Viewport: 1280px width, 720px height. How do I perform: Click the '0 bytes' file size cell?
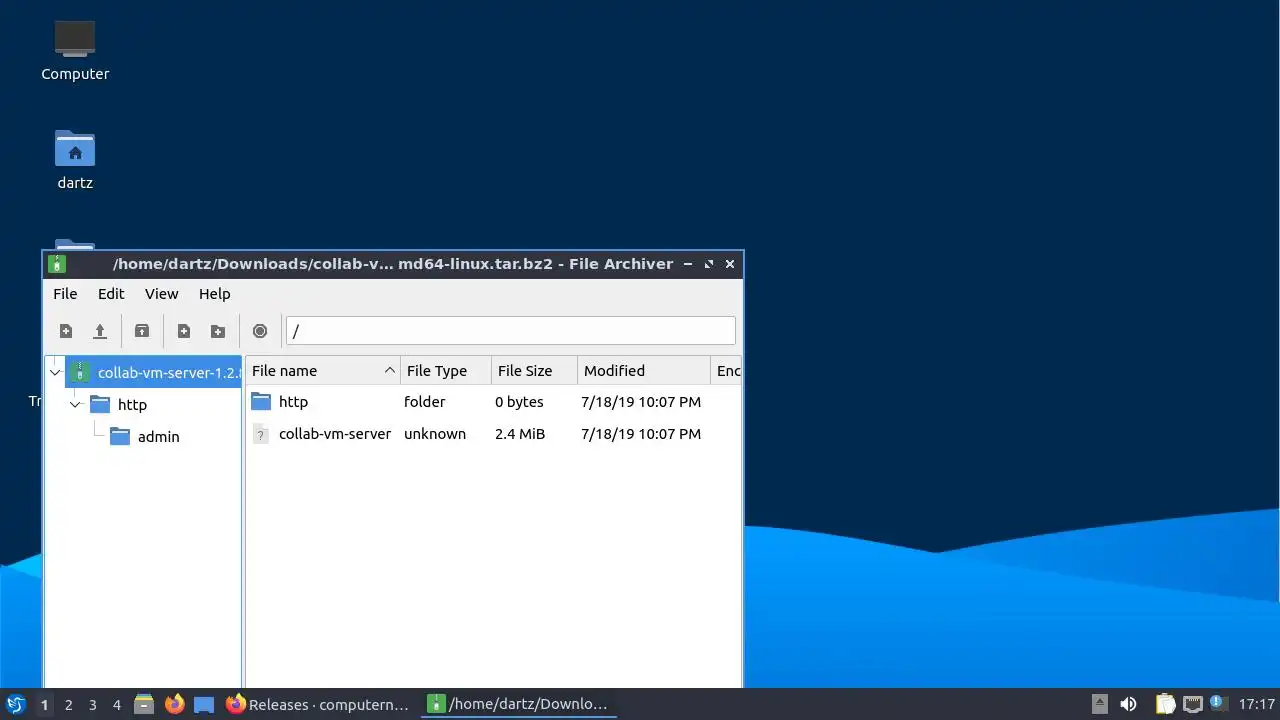pos(519,402)
